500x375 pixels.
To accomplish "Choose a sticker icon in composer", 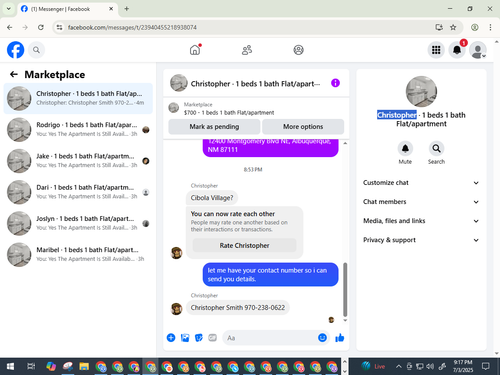I will (x=199, y=338).
